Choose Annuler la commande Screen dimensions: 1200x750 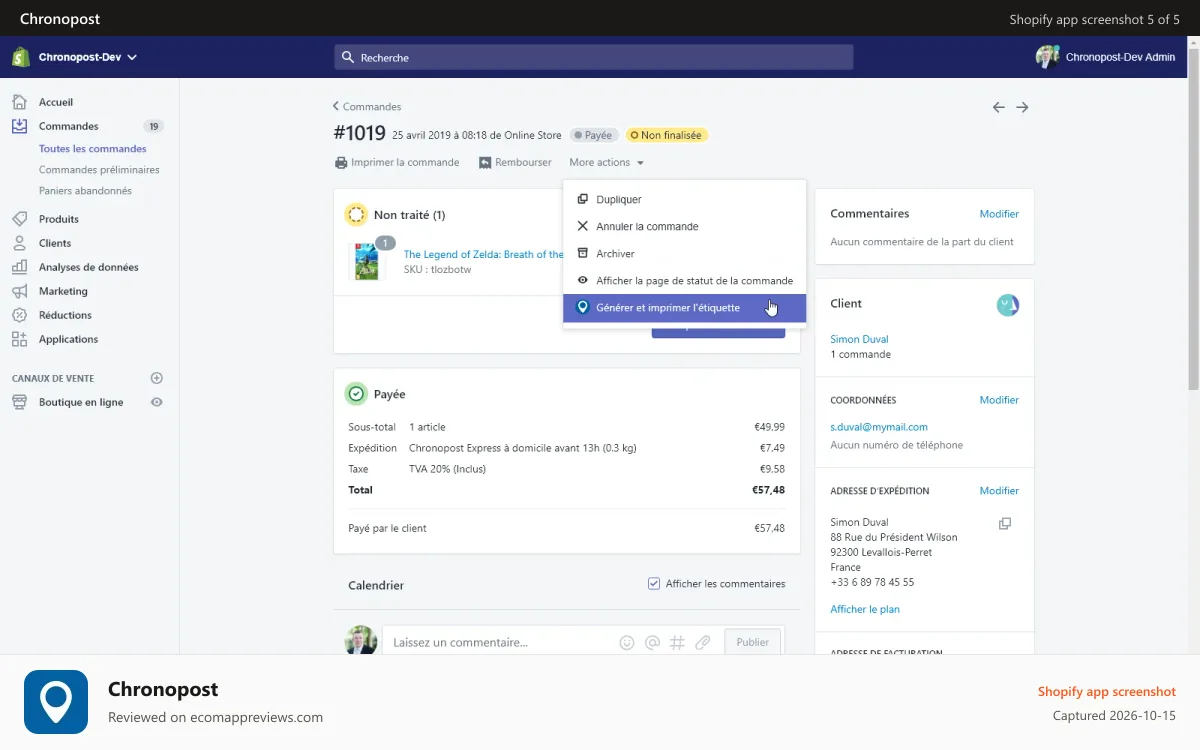tap(685, 226)
